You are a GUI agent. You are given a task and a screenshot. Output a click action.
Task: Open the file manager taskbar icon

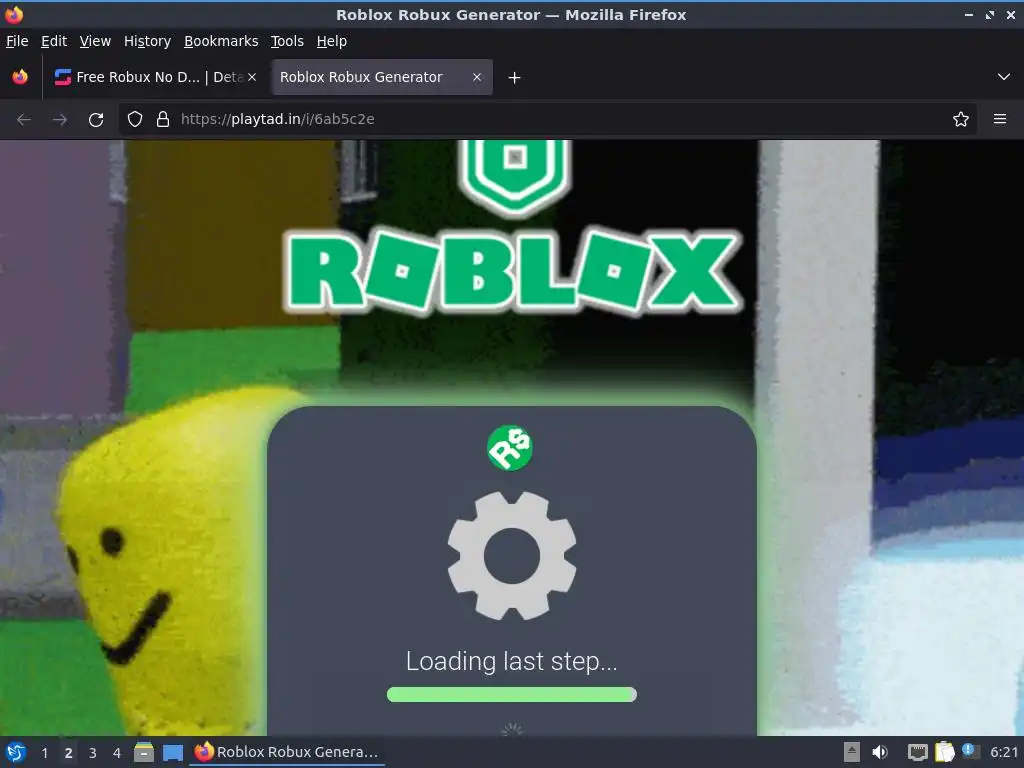pos(144,752)
